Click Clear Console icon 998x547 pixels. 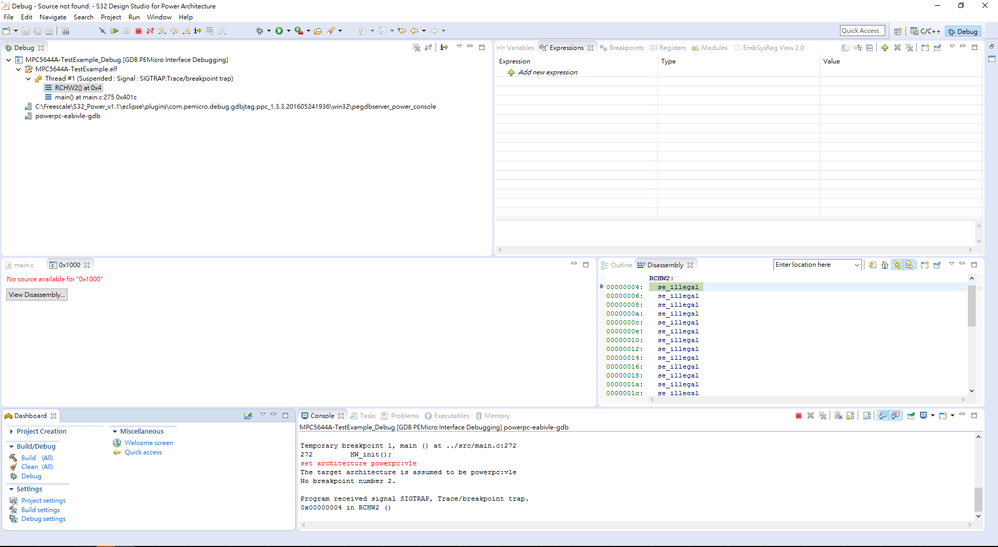pos(838,416)
